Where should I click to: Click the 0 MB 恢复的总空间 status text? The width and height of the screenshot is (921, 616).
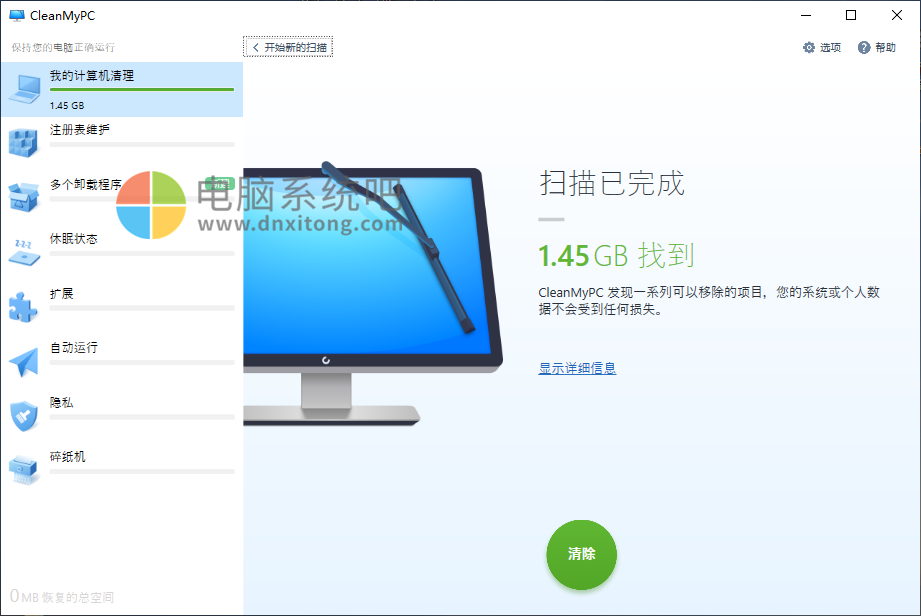pos(62,597)
